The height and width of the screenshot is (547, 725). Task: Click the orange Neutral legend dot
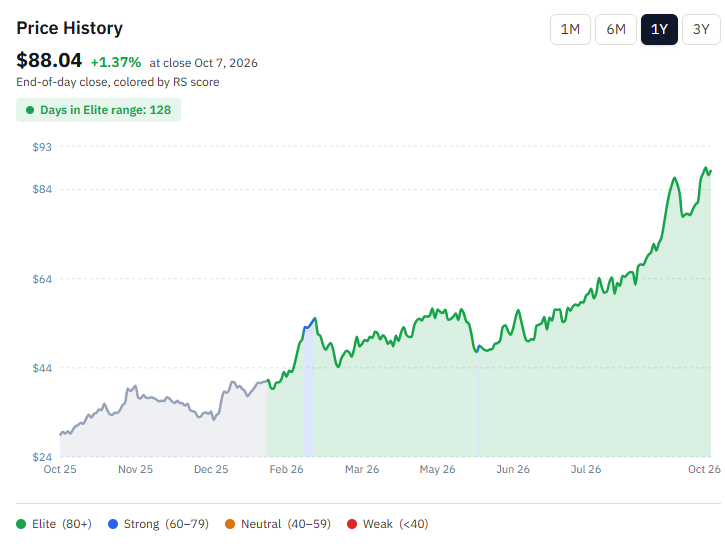click(230, 524)
